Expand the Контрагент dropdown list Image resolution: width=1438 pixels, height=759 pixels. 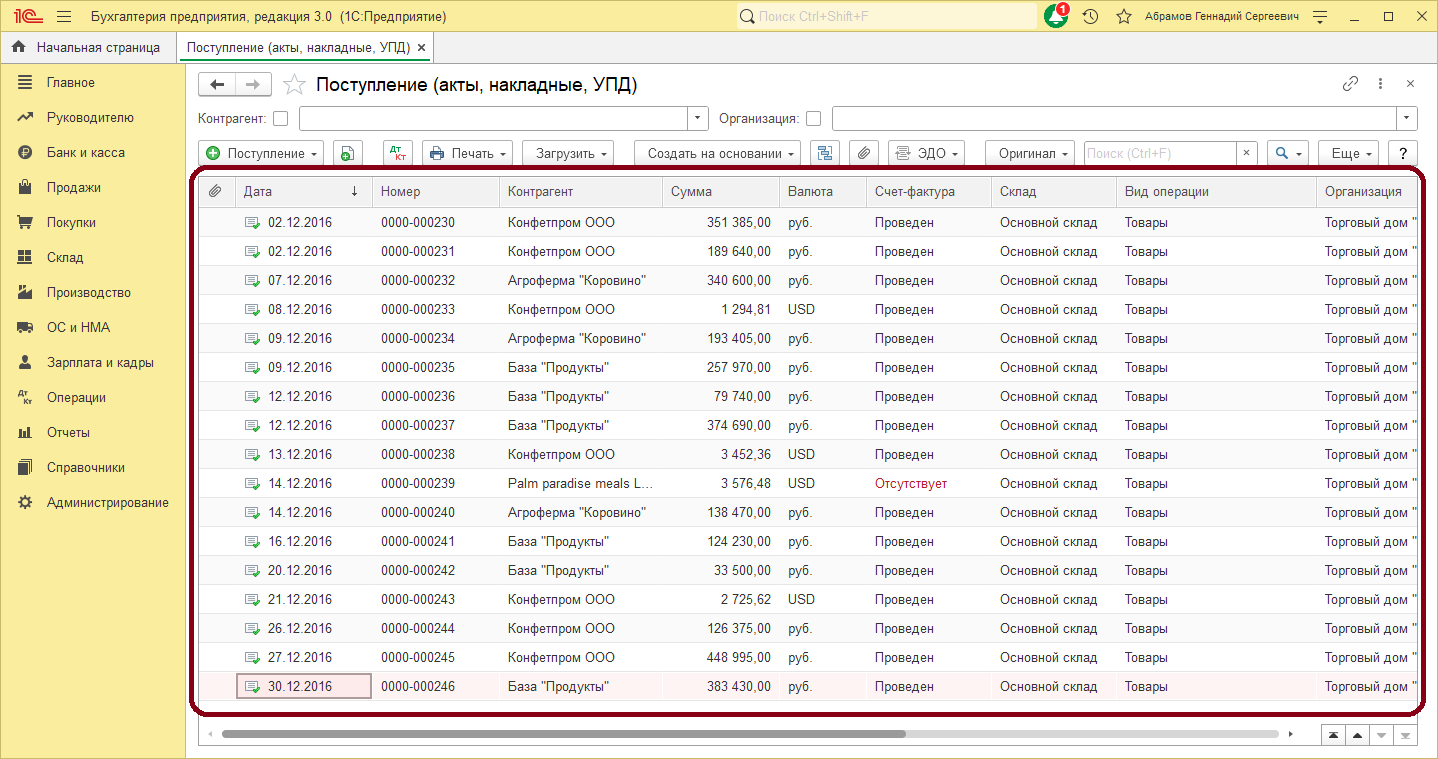coord(698,119)
